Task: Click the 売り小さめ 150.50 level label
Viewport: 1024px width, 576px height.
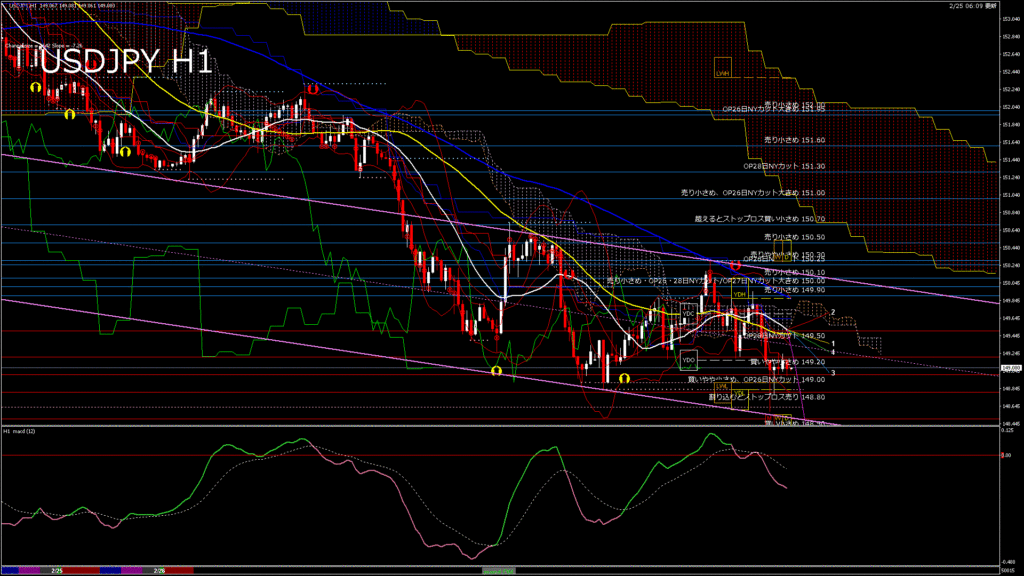Action: 794,237
